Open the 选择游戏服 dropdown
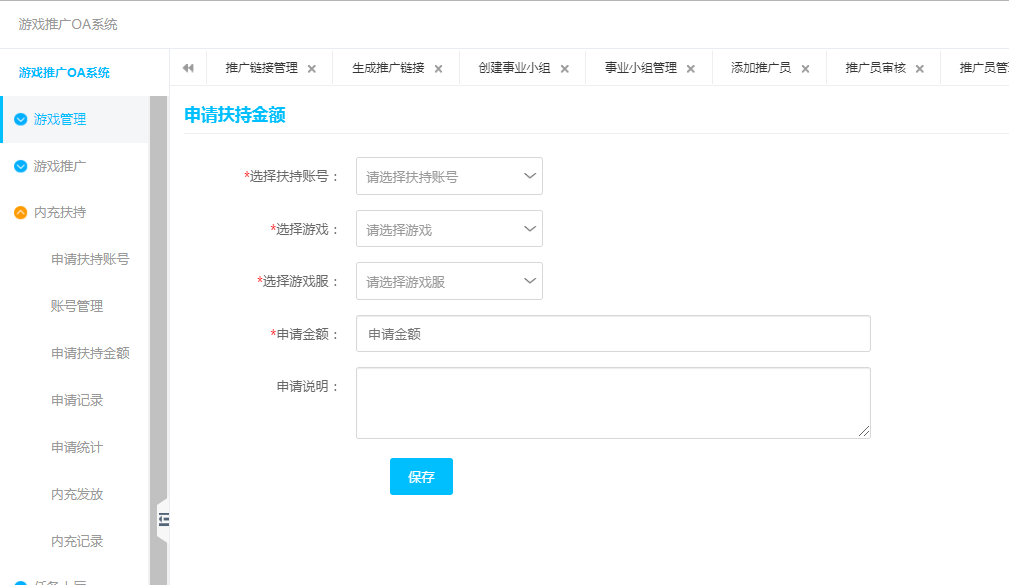Screen dimensions: 1009x585 (x=449, y=281)
